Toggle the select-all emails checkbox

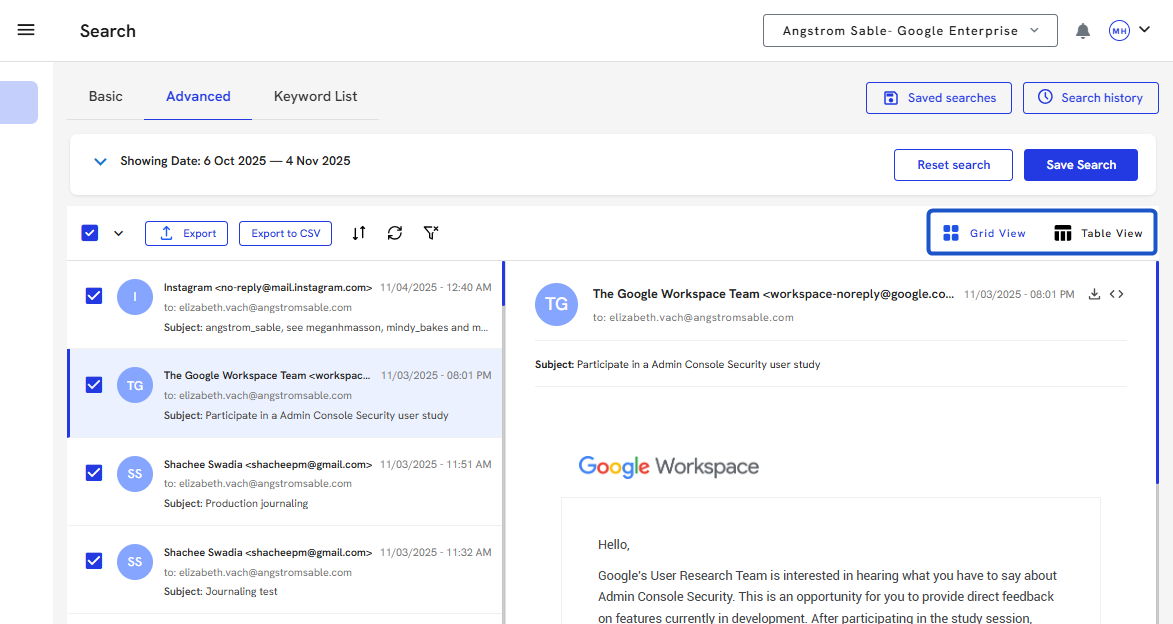click(90, 233)
